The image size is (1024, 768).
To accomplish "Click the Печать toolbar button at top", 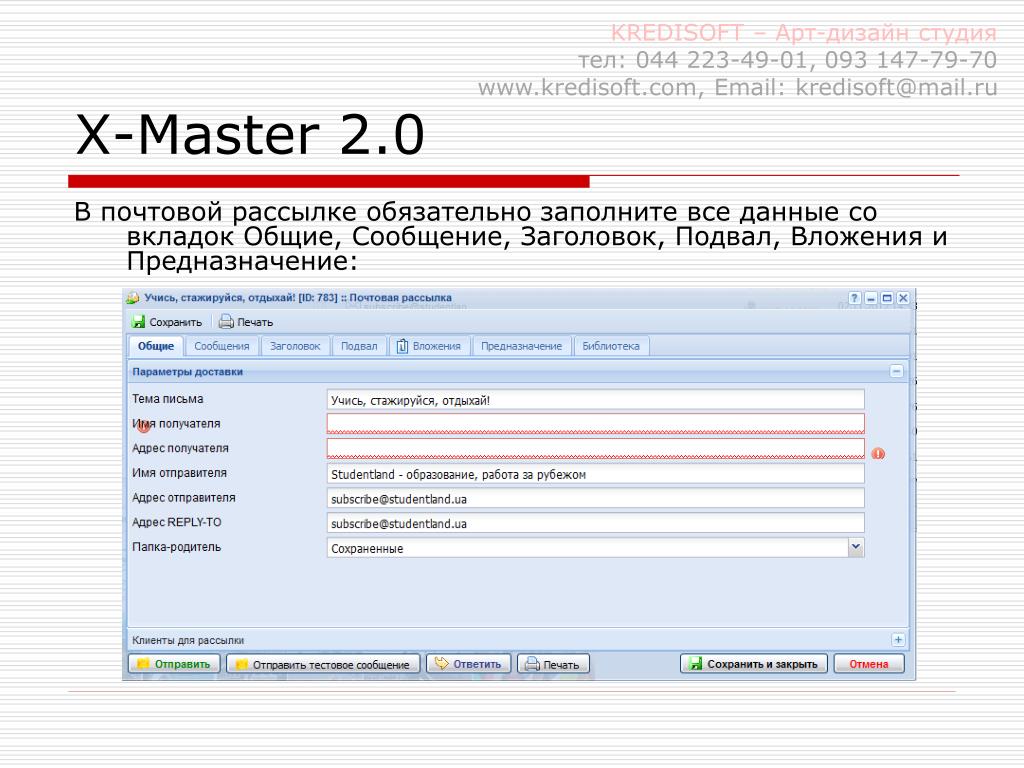I will point(246,322).
